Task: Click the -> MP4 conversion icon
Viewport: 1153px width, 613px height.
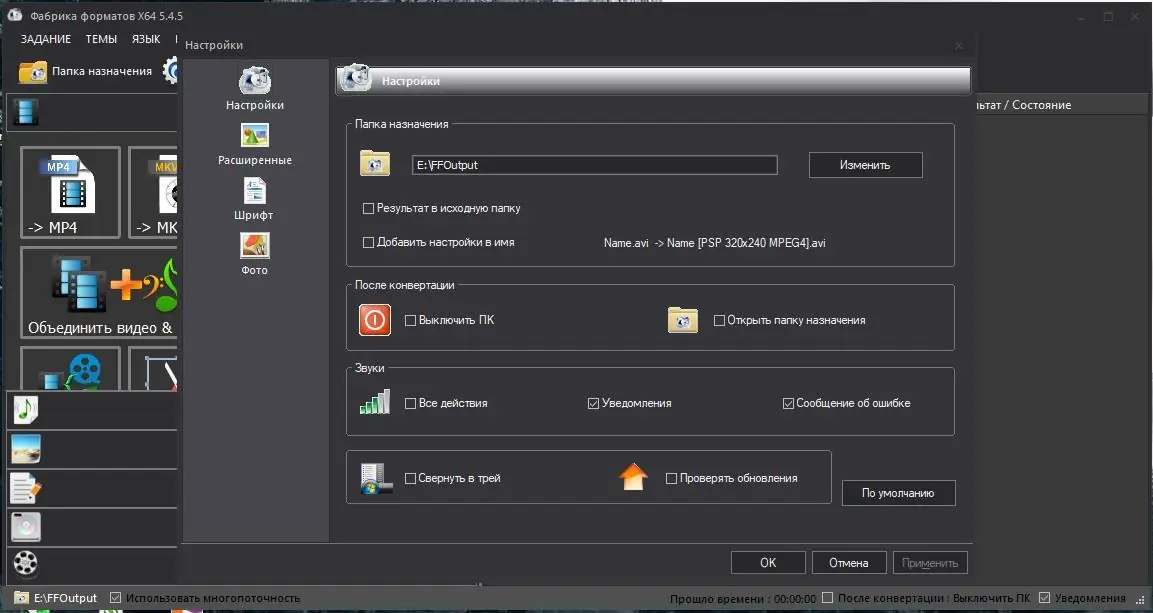Action: (71, 193)
